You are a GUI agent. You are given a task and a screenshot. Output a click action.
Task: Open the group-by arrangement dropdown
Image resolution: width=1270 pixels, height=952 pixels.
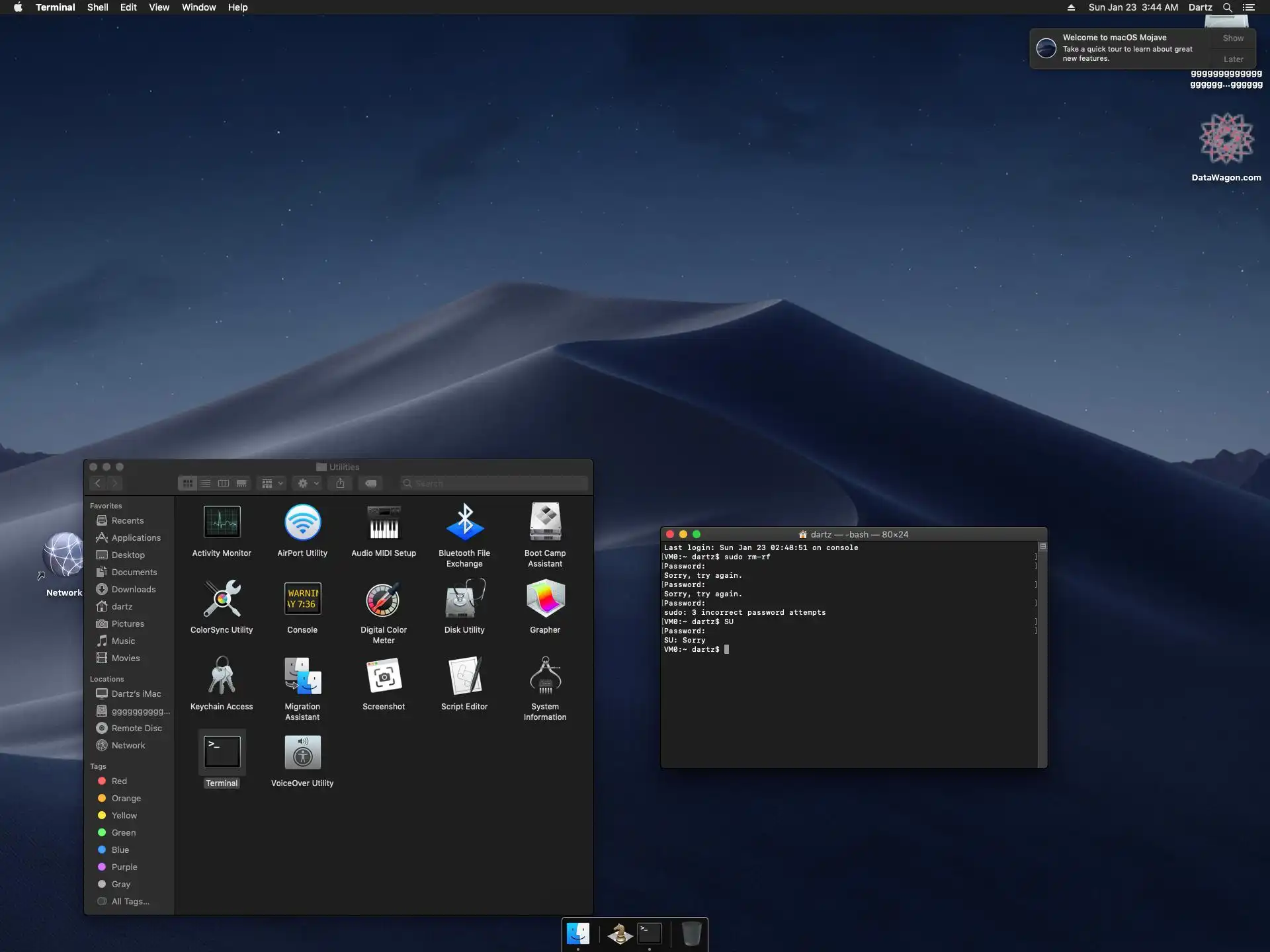pos(272,483)
